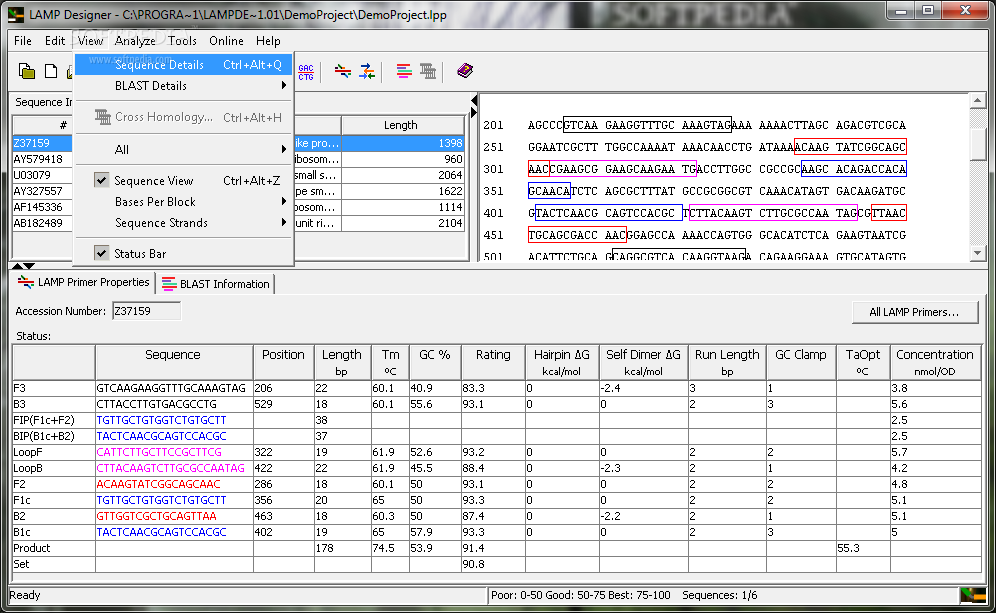Click the open project folder toolbar icon

tap(27, 71)
